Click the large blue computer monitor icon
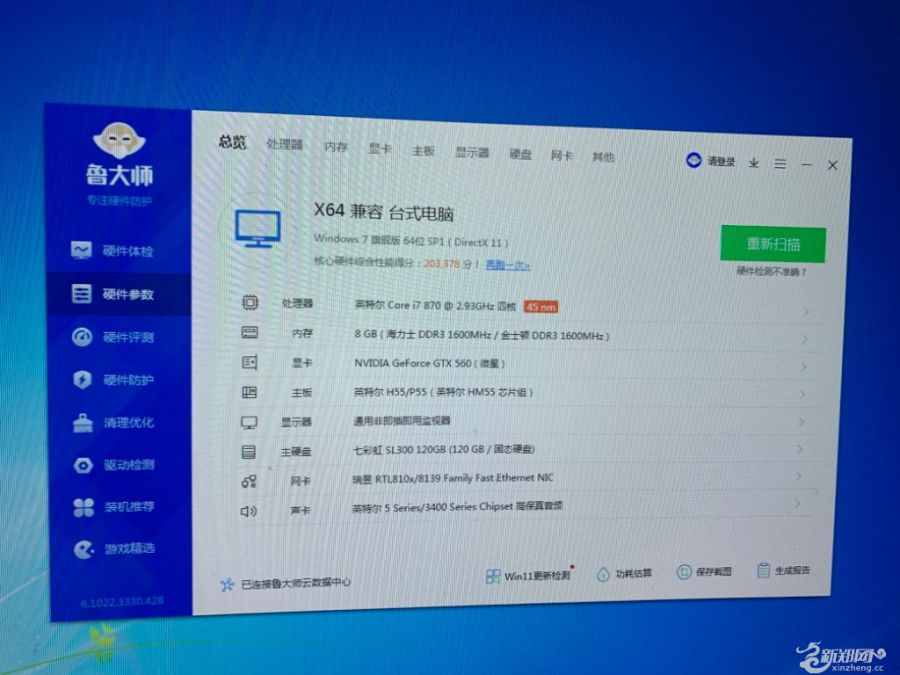 pyautogui.click(x=258, y=228)
